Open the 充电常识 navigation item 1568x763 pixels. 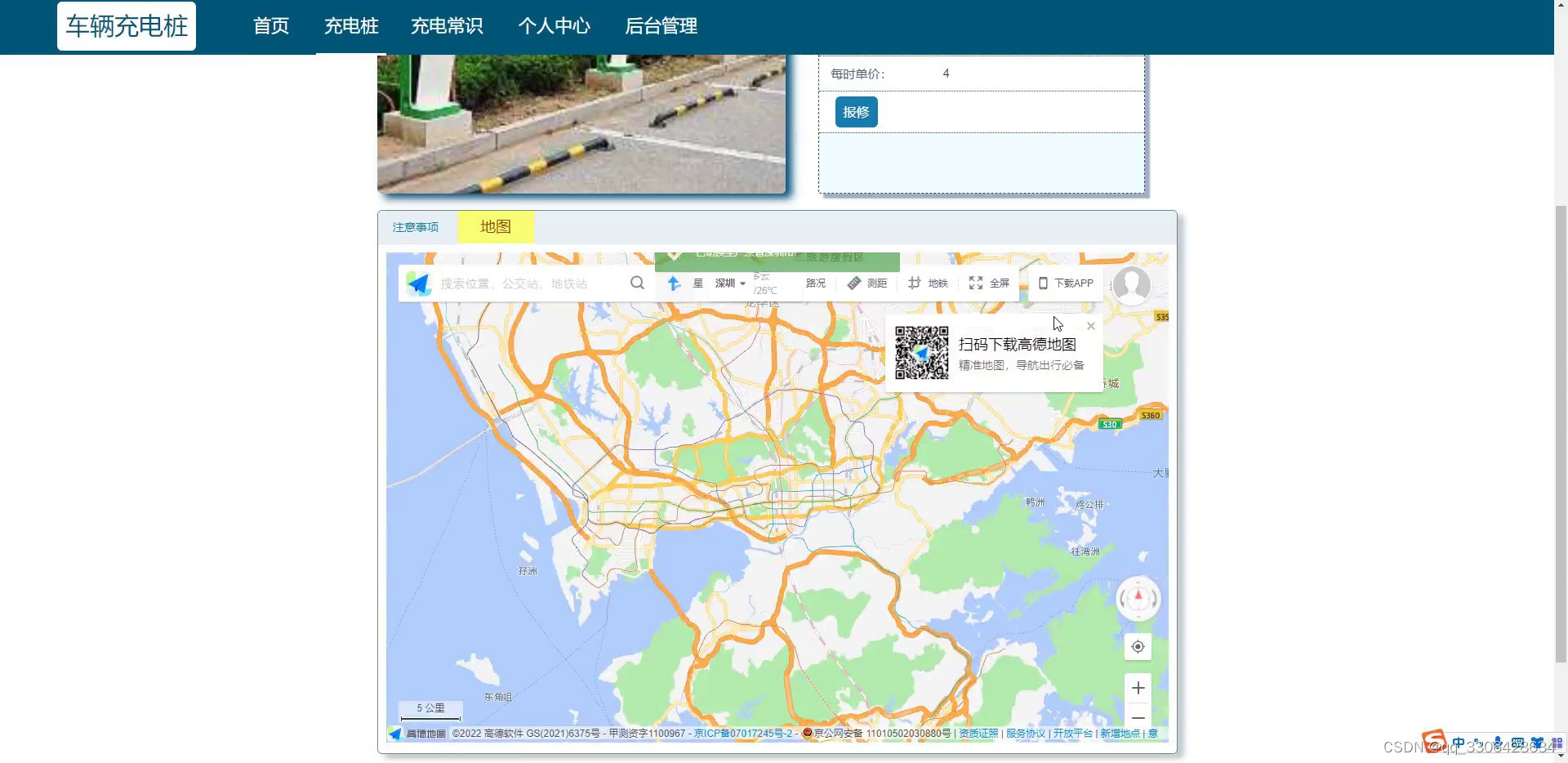447,26
